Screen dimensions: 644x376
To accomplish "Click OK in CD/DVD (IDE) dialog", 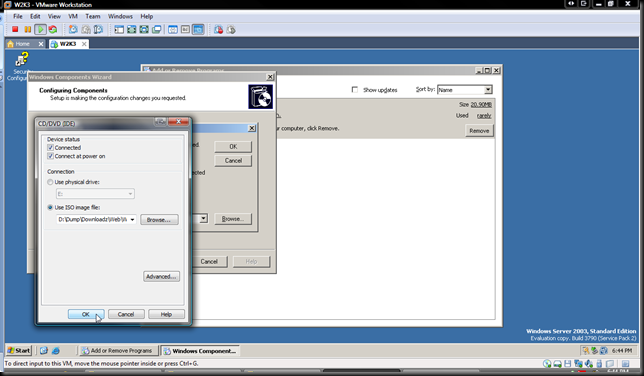I will coord(85,314).
